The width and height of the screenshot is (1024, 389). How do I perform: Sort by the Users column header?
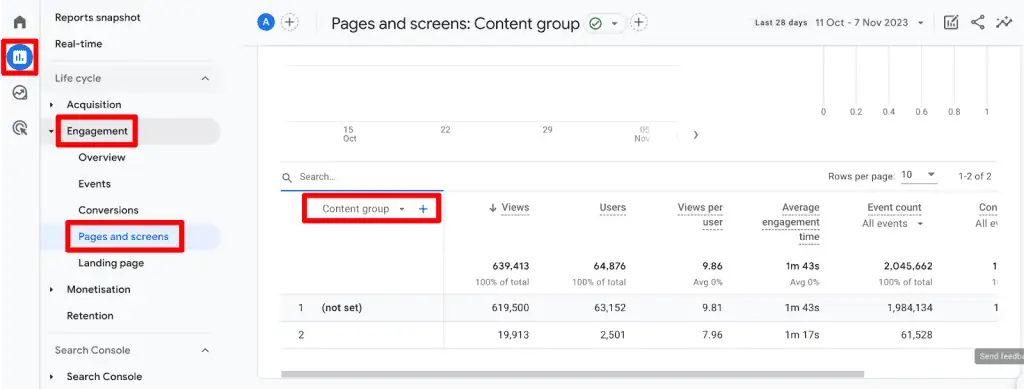[613, 208]
